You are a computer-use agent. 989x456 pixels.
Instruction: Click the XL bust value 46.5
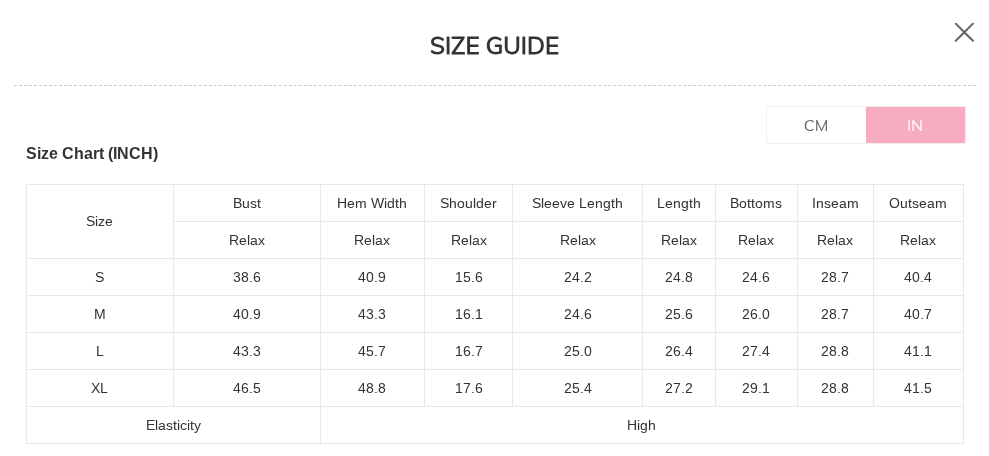tap(247, 388)
